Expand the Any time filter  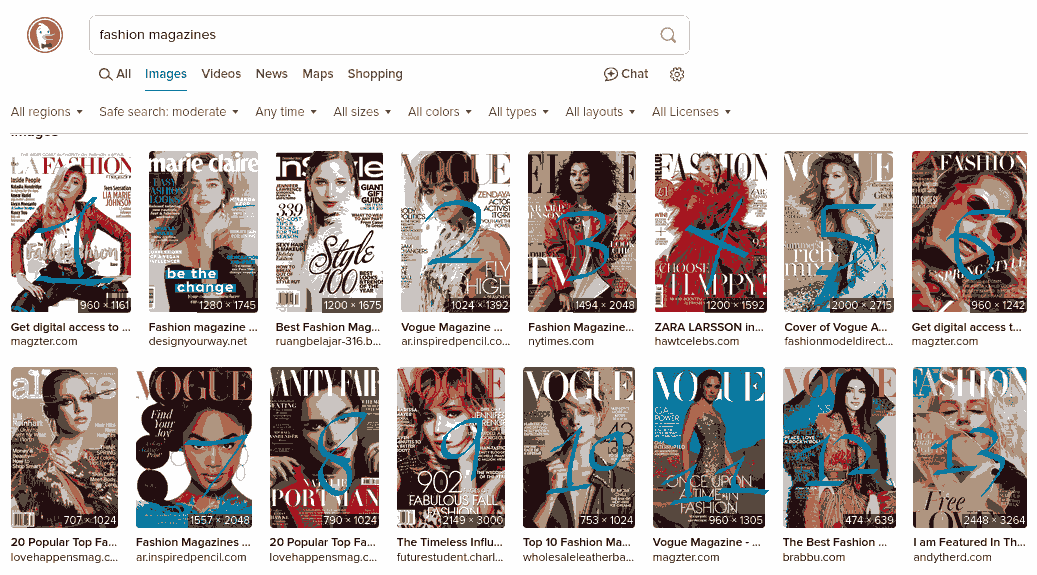pyautogui.click(x=286, y=112)
